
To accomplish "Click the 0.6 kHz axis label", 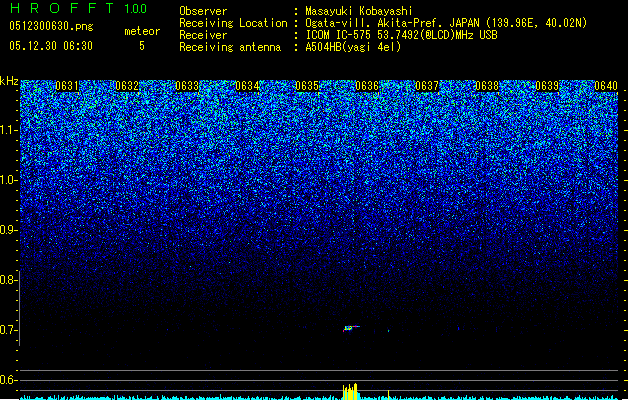I will coord(9,380).
